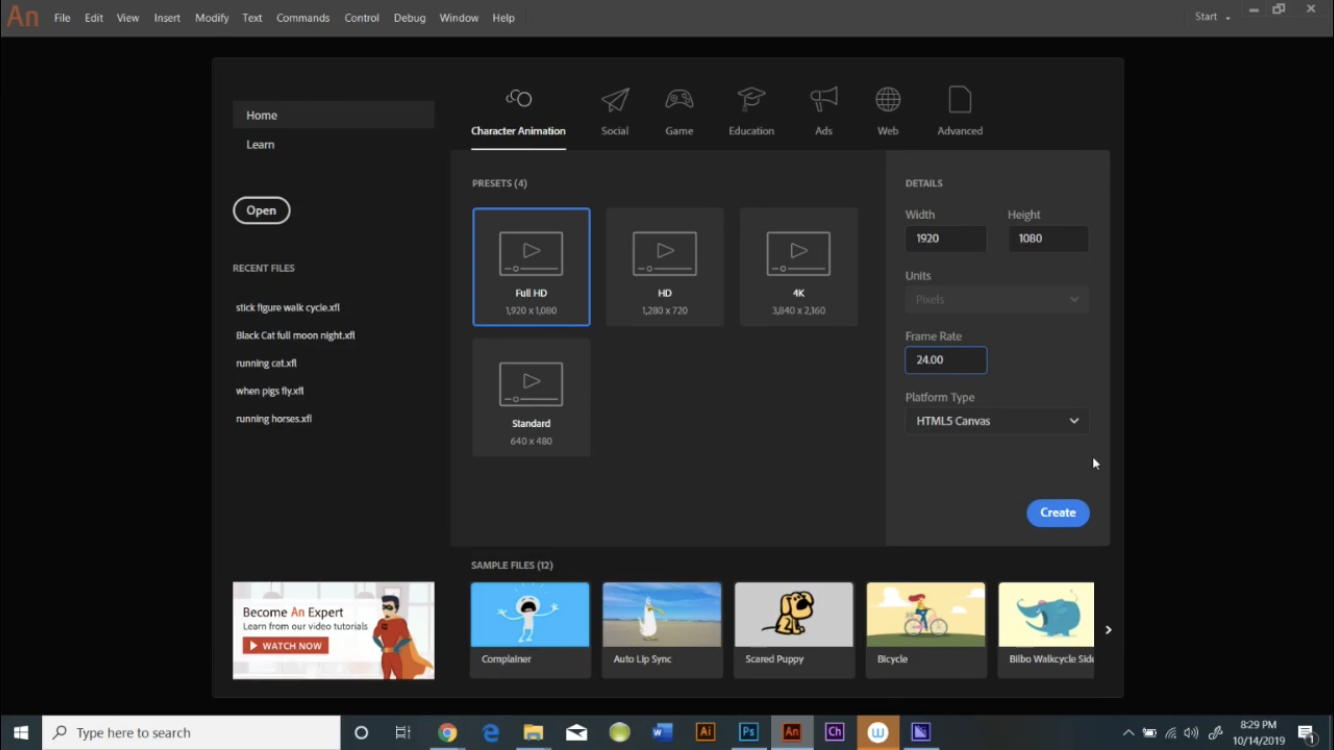This screenshot has height=750, width=1334.
Task: Open the Bilbo Walkcycle sample file
Action: coord(1046,630)
